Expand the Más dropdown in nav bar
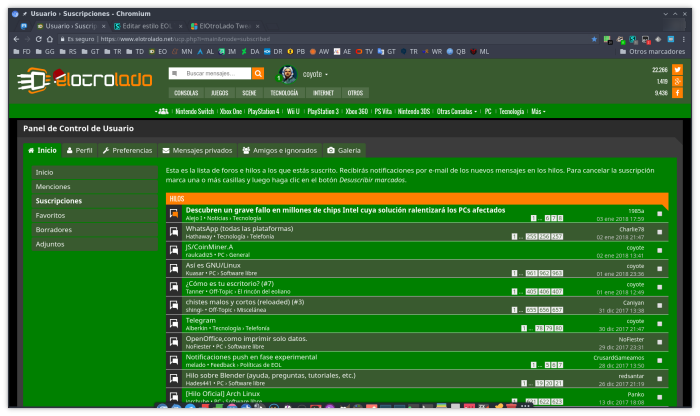Image resolution: width=700 pixels, height=416 pixels. 538,111
